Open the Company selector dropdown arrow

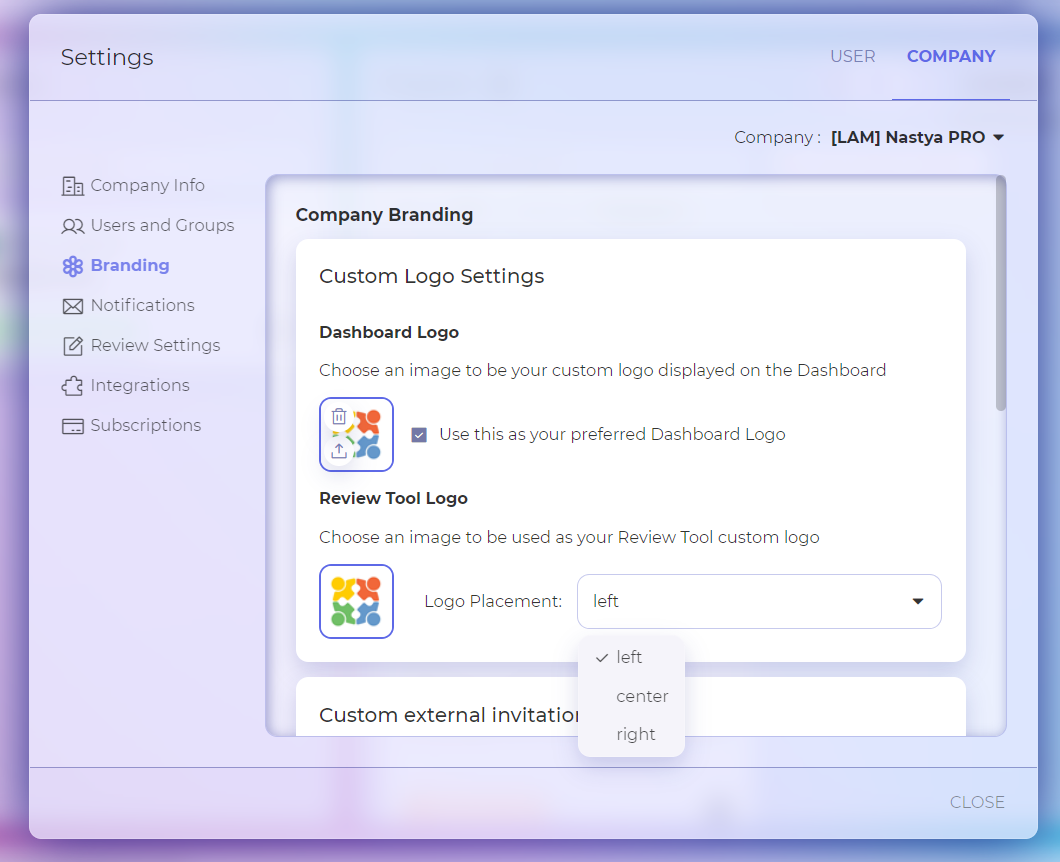coord(998,137)
